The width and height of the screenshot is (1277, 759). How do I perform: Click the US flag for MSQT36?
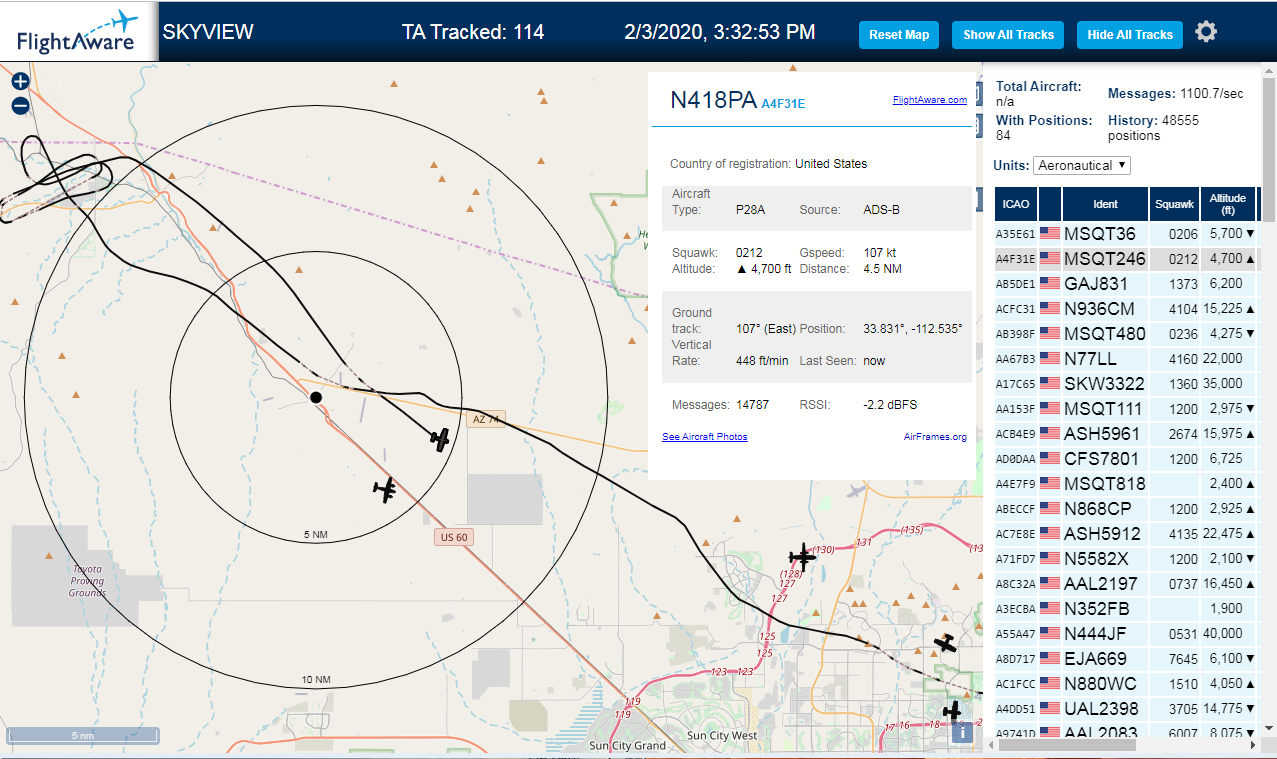tap(1050, 234)
